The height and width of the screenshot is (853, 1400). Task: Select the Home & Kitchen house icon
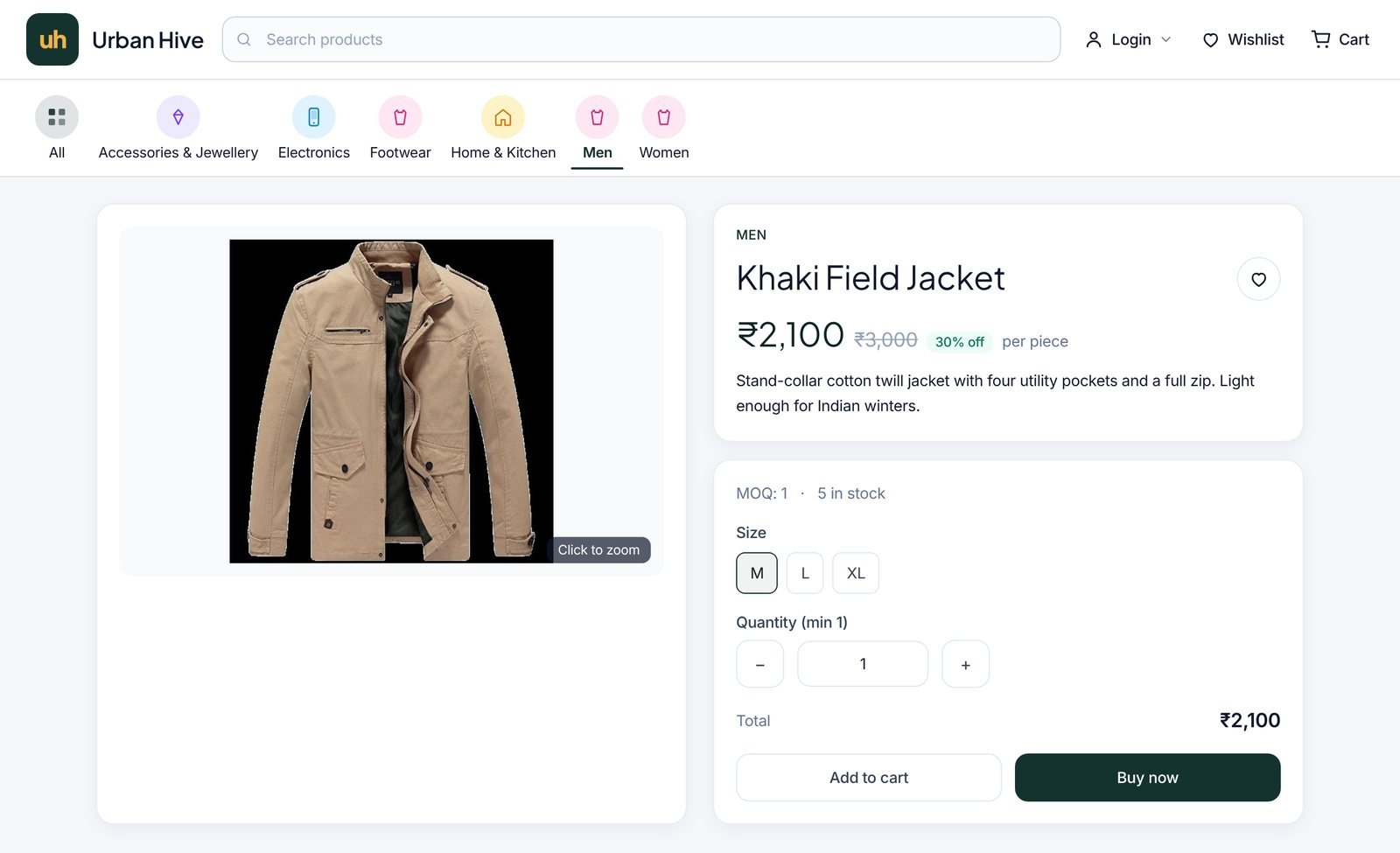(x=503, y=117)
